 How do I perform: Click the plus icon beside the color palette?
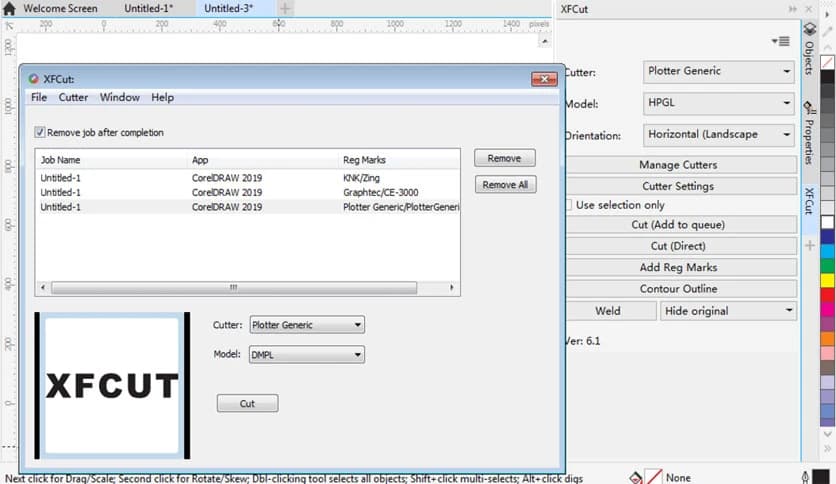(809, 245)
